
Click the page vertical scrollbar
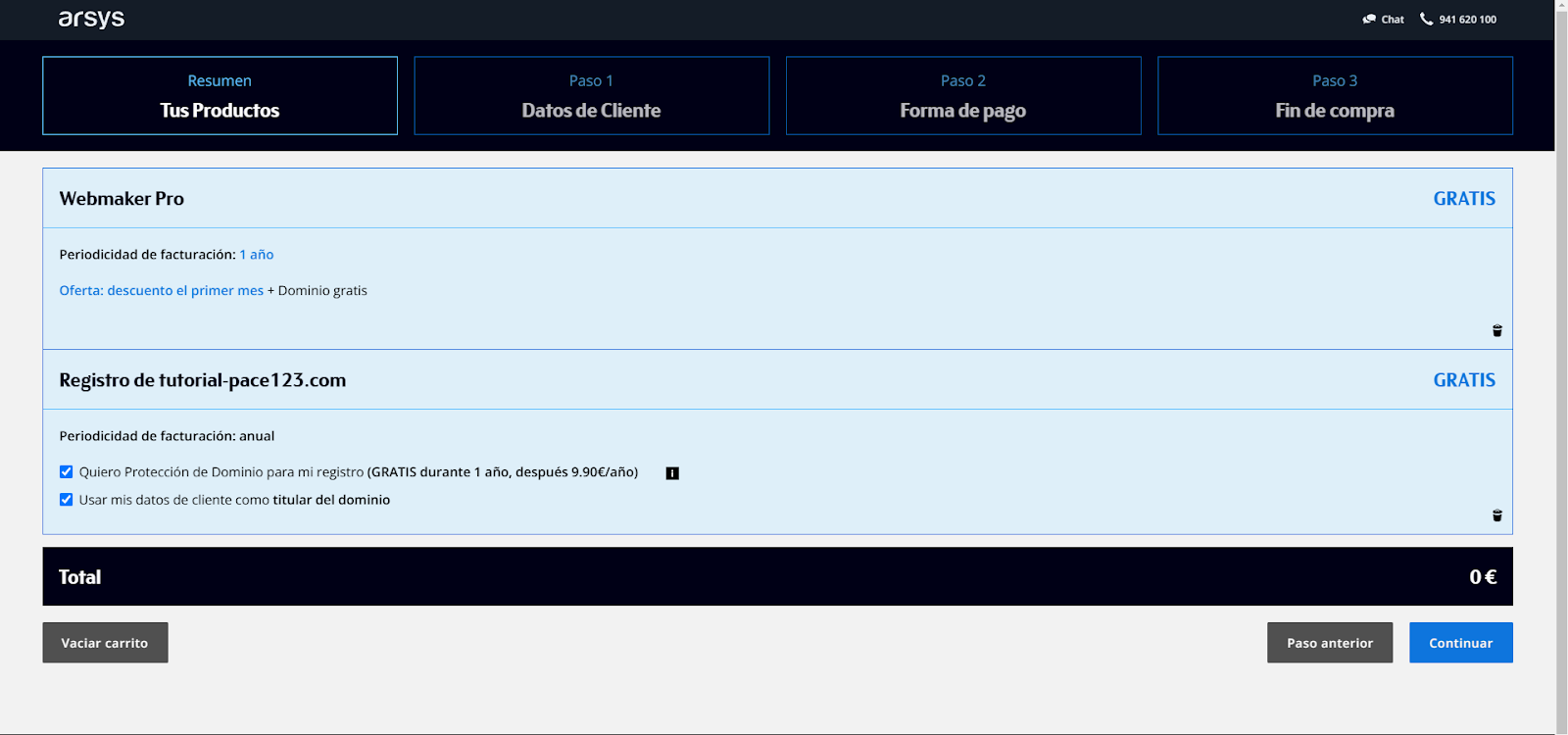[1561, 367]
